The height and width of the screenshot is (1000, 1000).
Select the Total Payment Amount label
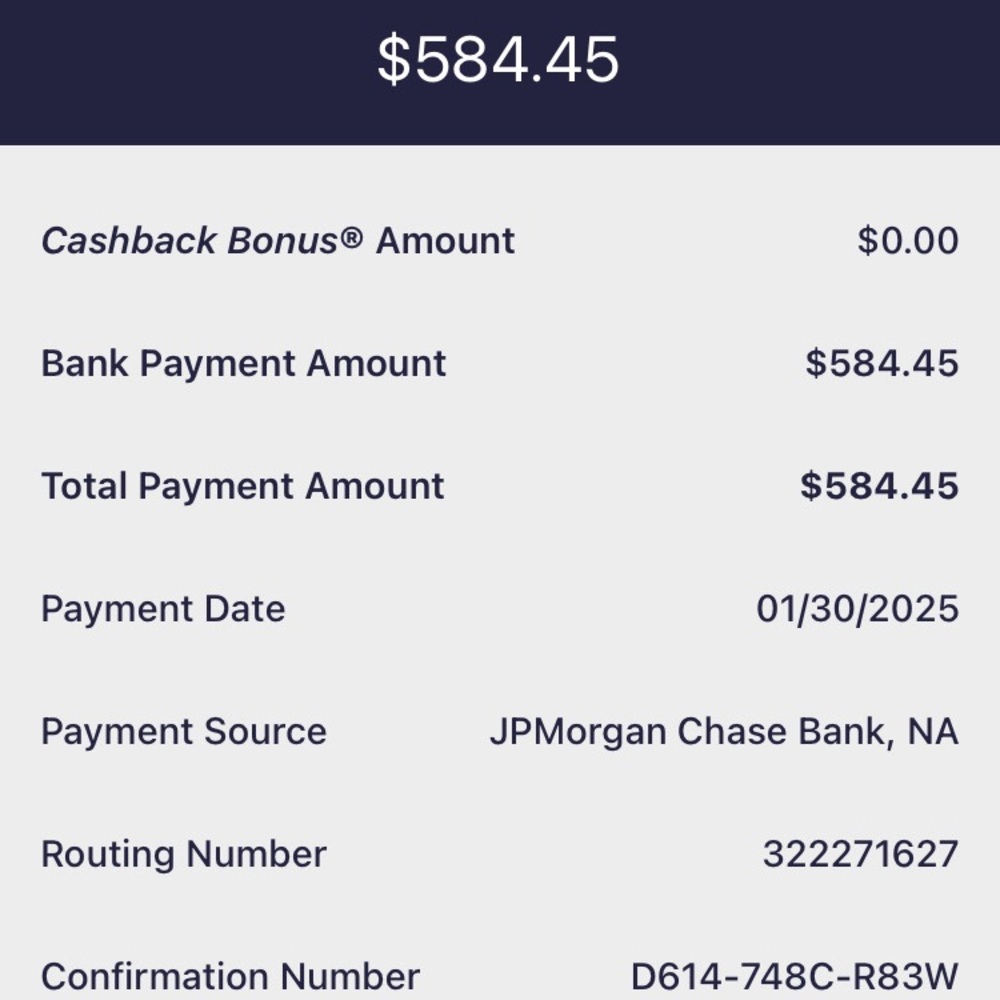242,487
